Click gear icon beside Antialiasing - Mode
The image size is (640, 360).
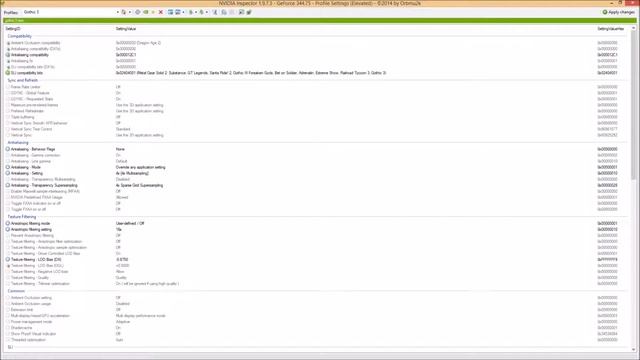[x=8, y=167]
